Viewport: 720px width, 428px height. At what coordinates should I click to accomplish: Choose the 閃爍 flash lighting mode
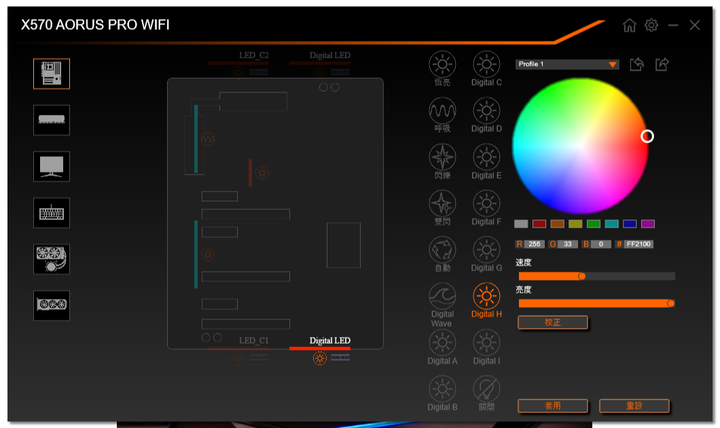click(x=442, y=161)
